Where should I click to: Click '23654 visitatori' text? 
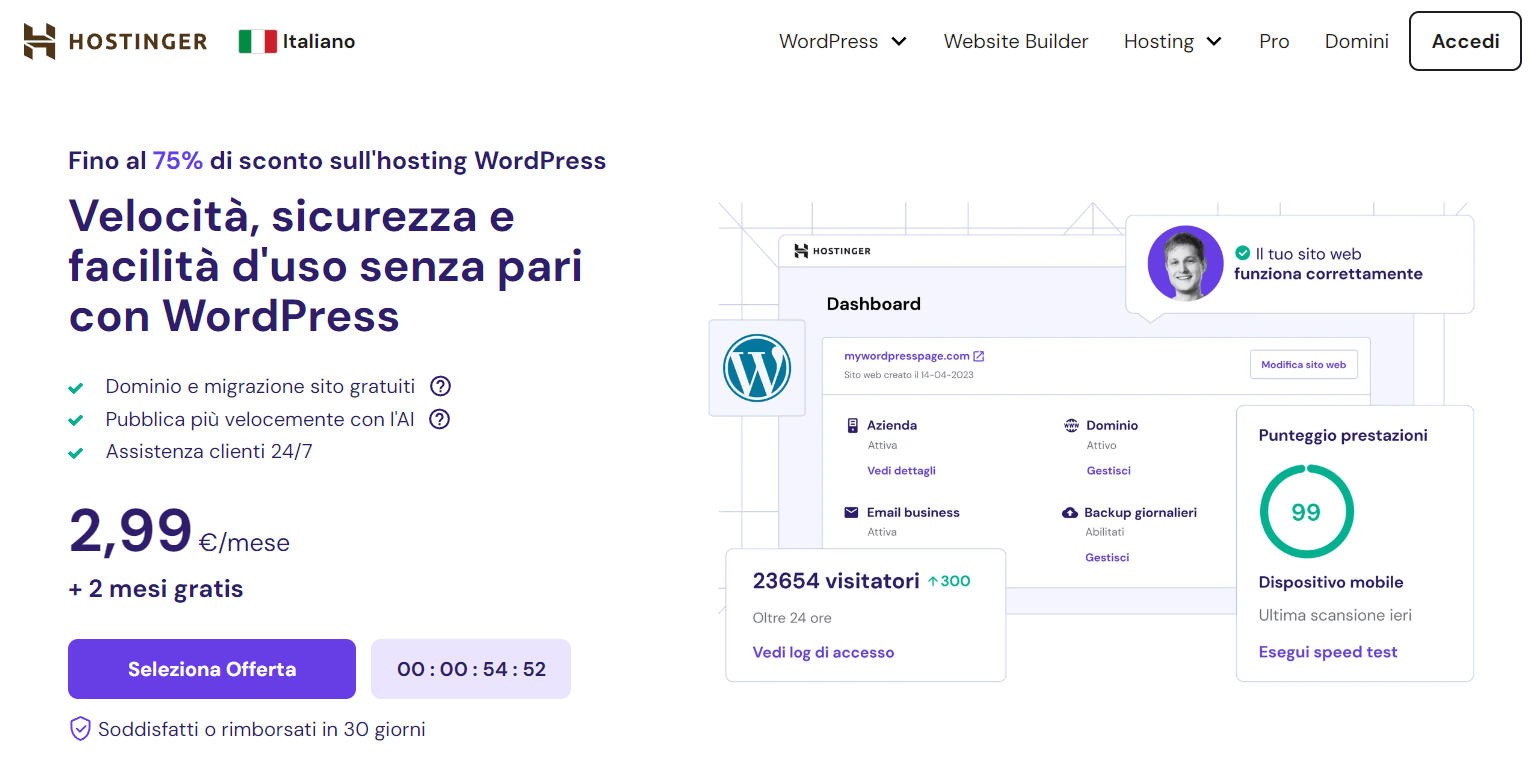pos(836,581)
